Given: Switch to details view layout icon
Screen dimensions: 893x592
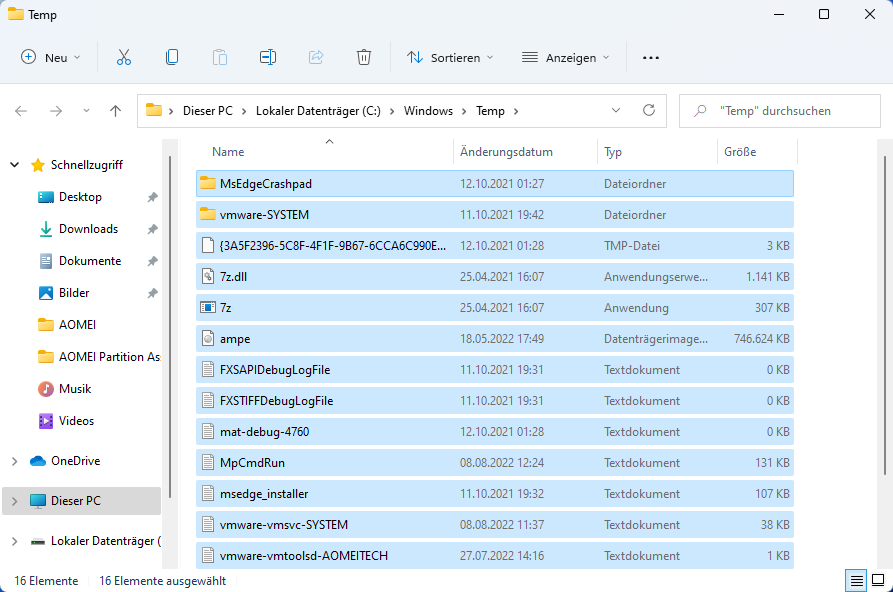Looking at the screenshot, I should [x=856, y=580].
